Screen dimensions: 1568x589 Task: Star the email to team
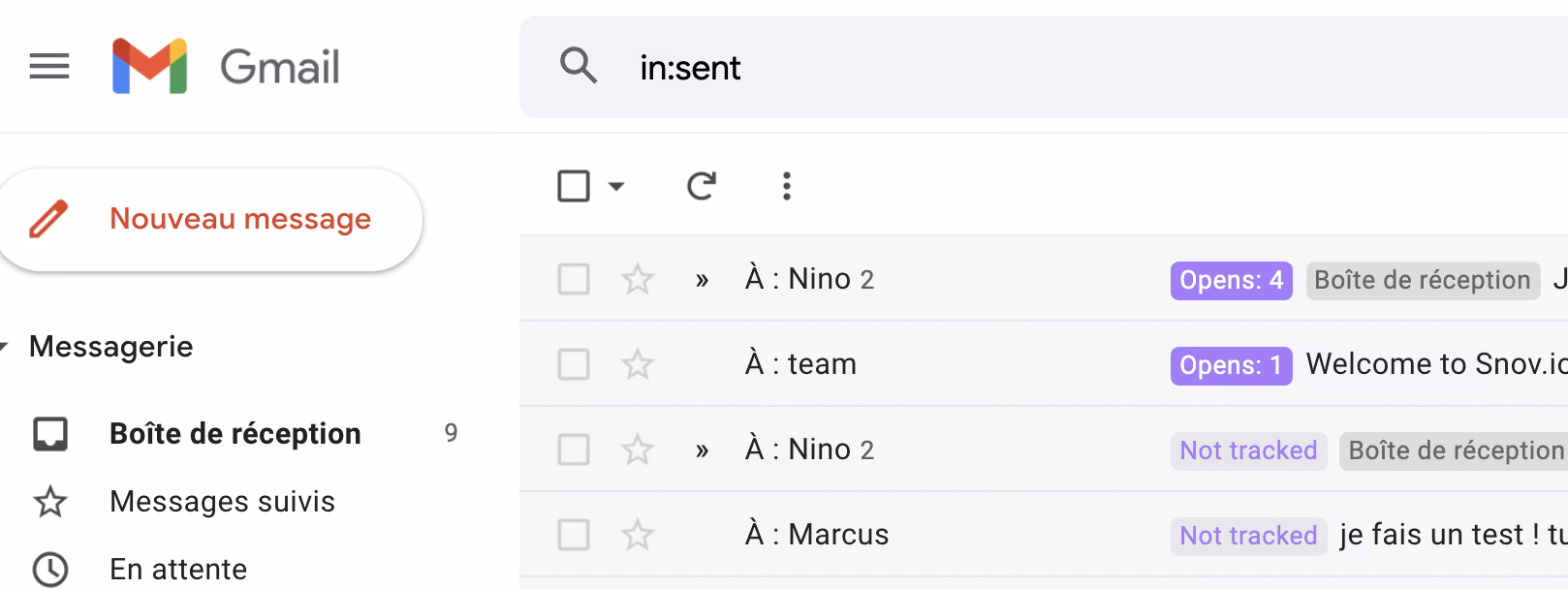click(637, 365)
